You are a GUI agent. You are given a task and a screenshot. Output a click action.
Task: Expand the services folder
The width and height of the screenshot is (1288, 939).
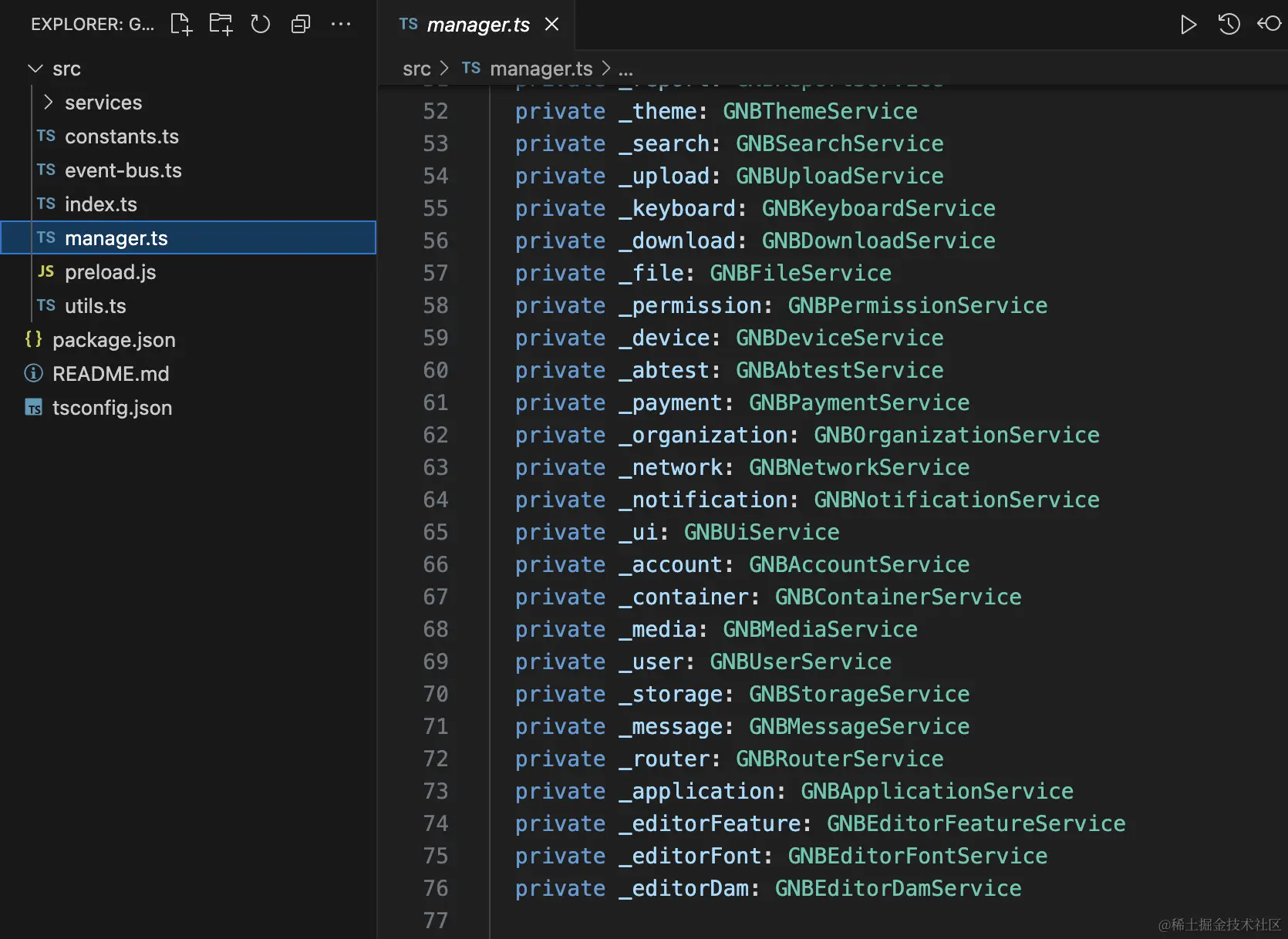[48, 103]
